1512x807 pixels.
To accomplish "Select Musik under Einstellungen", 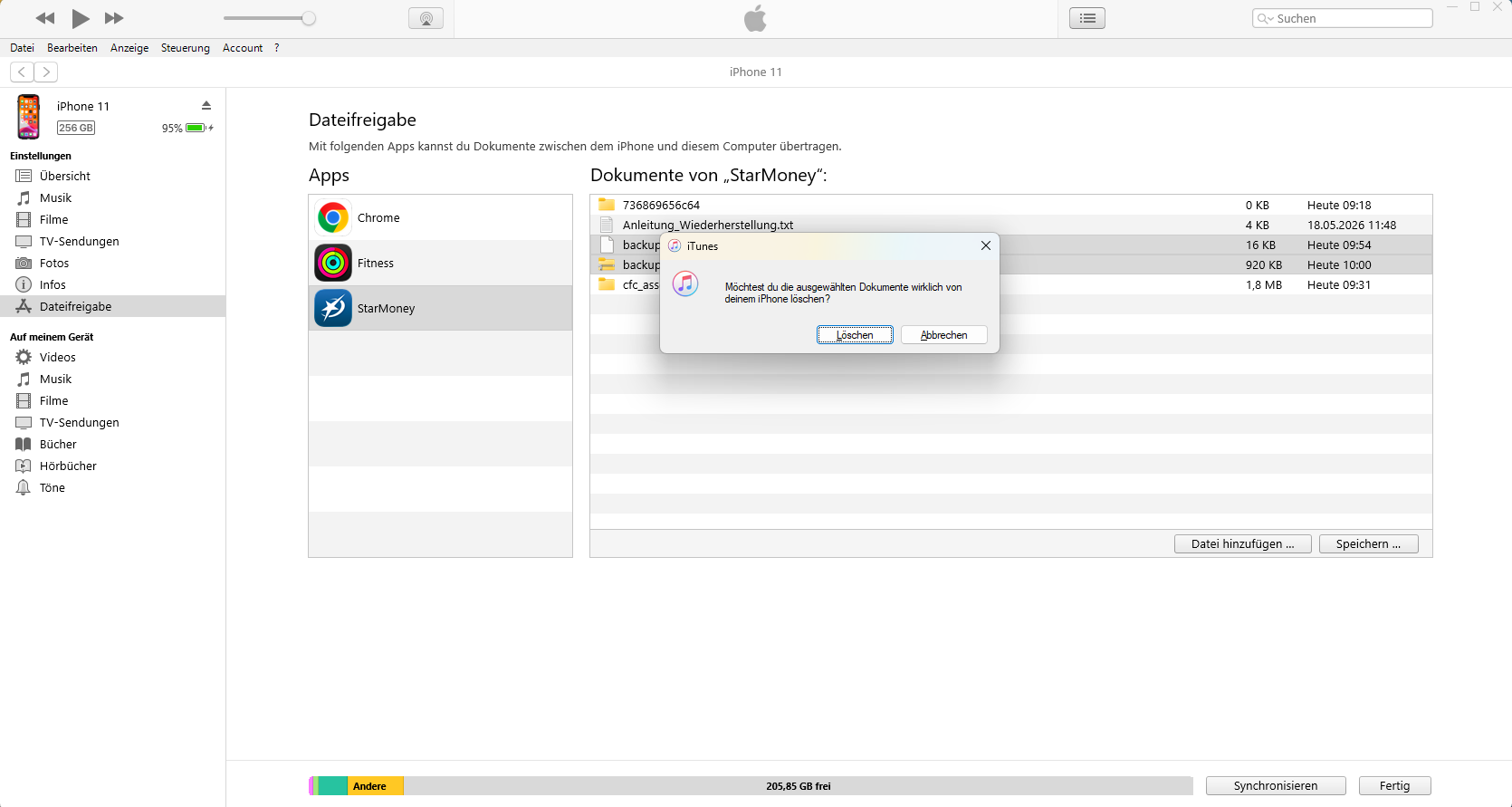I will (x=112, y=197).
